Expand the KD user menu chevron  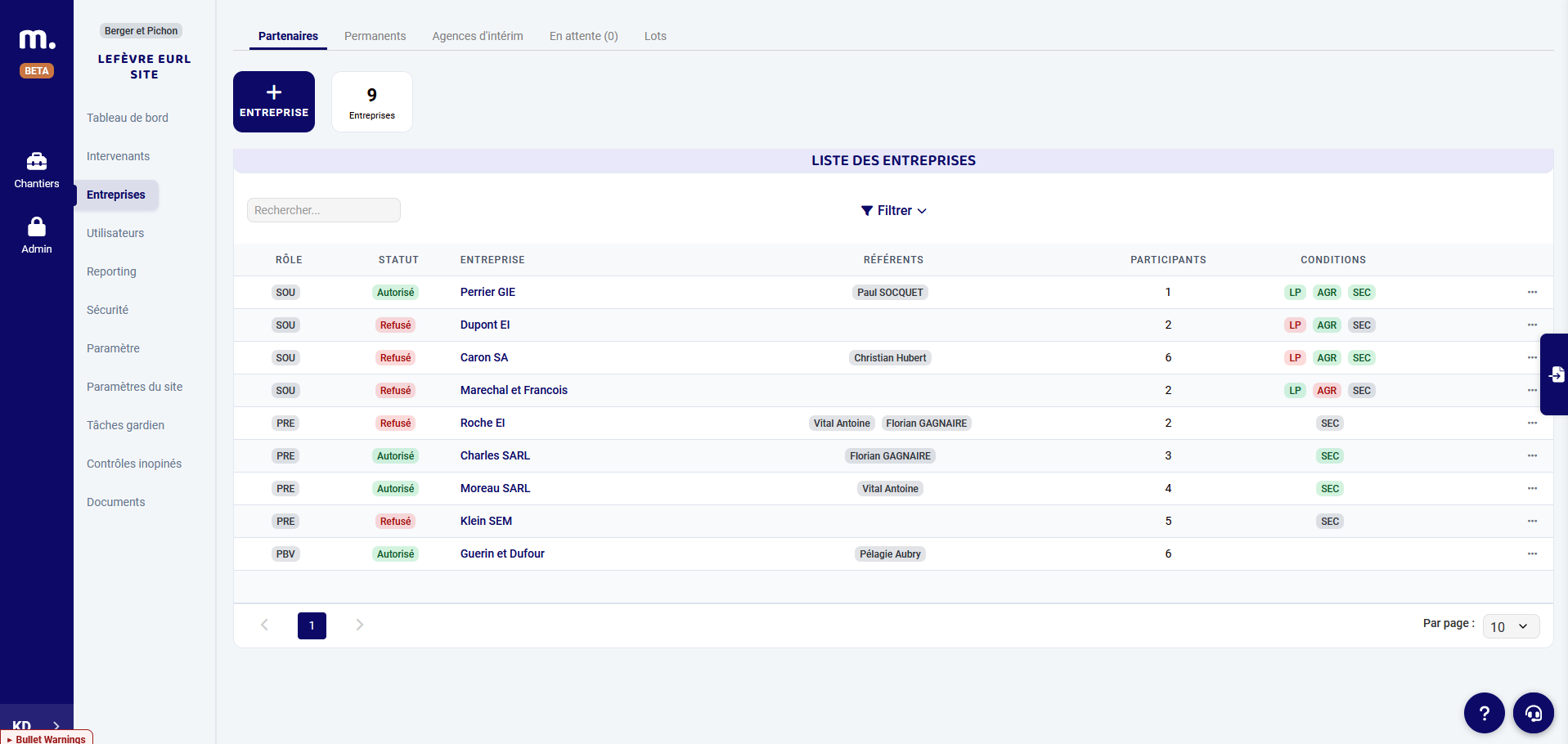(x=56, y=725)
